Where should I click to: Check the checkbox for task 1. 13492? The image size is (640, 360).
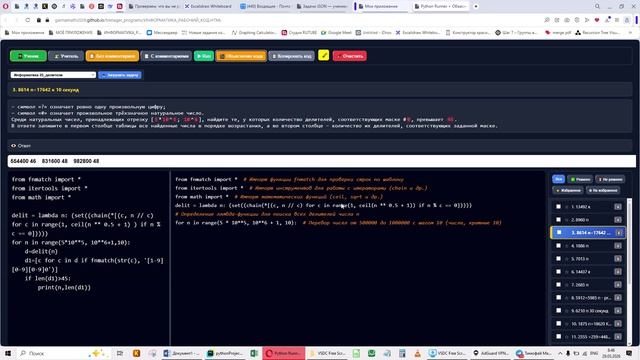pos(558,207)
